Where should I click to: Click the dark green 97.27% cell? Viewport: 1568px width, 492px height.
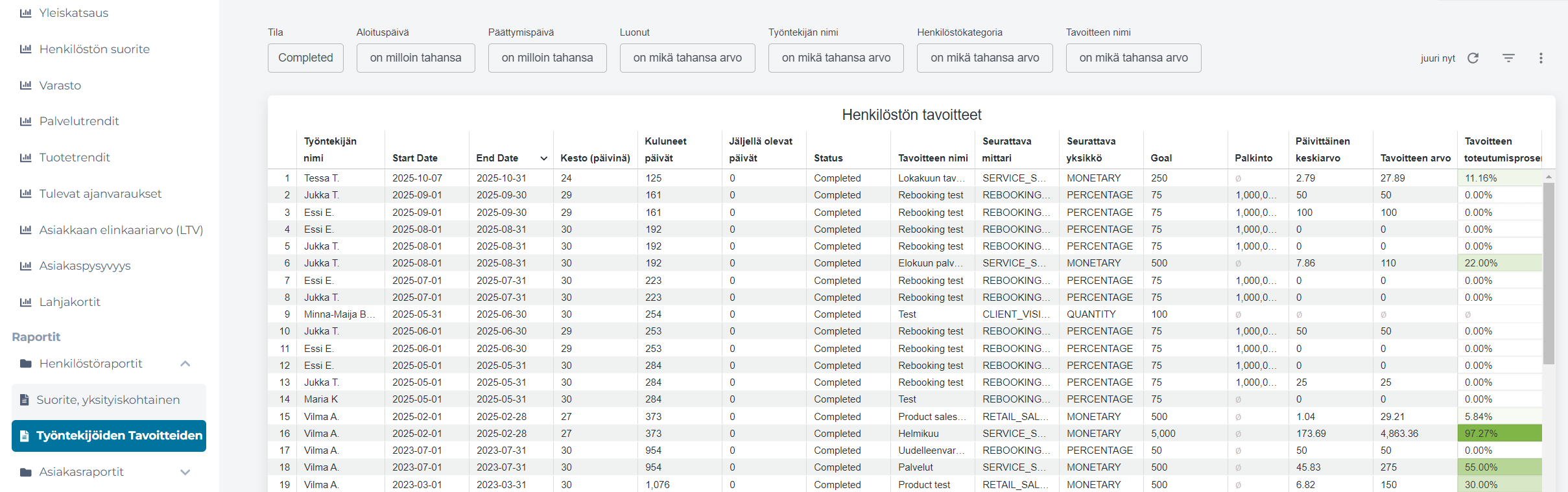pos(1499,434)
